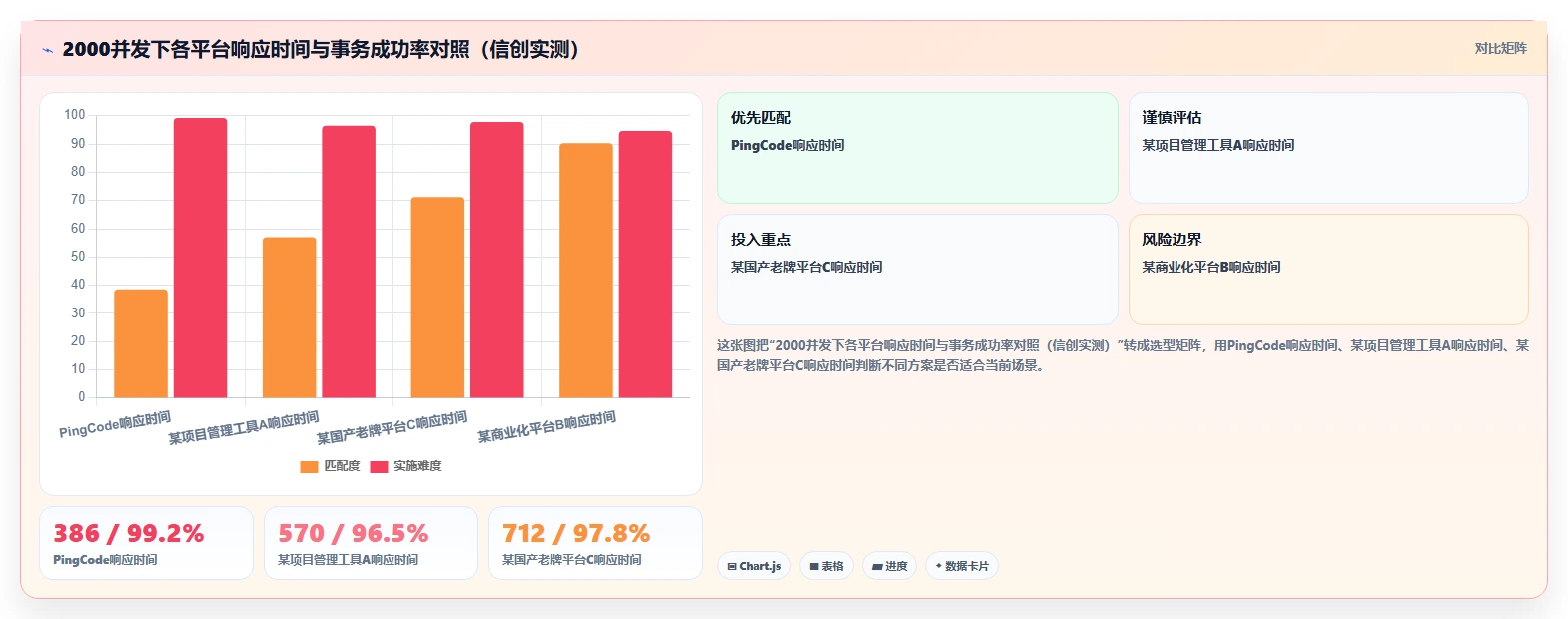Screen dimensions: 1568x619
Task: Click PingCode响应时间 text in 优先匹配 card
Action: pos(787,145)
